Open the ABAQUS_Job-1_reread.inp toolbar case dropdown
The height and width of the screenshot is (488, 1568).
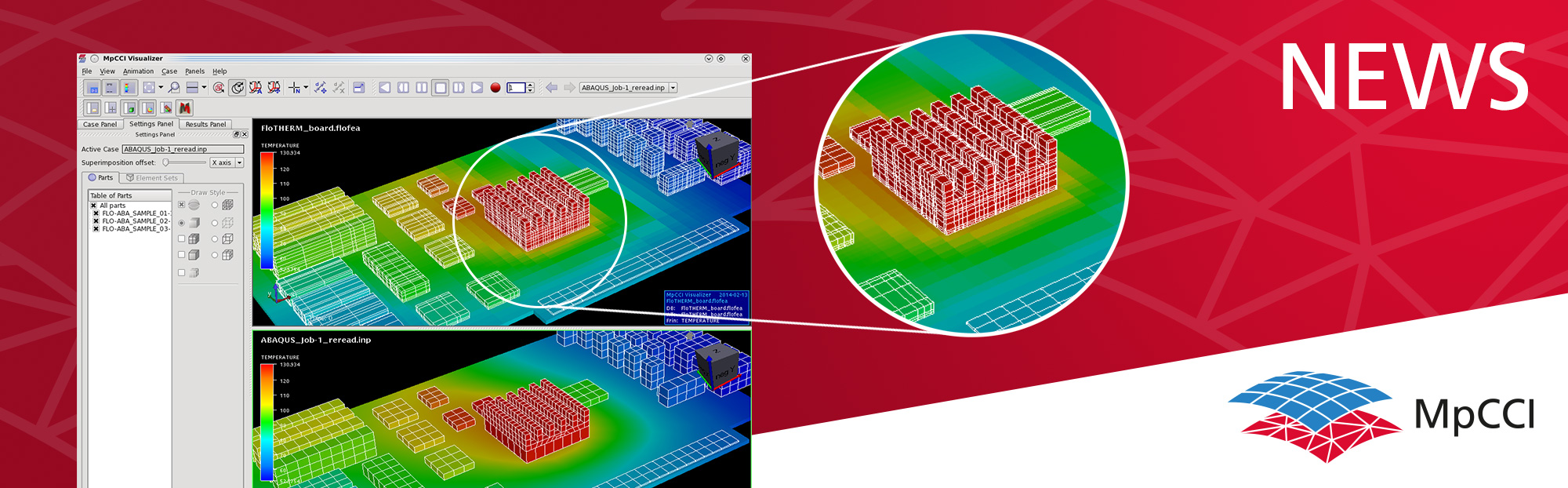pos(673,88)
